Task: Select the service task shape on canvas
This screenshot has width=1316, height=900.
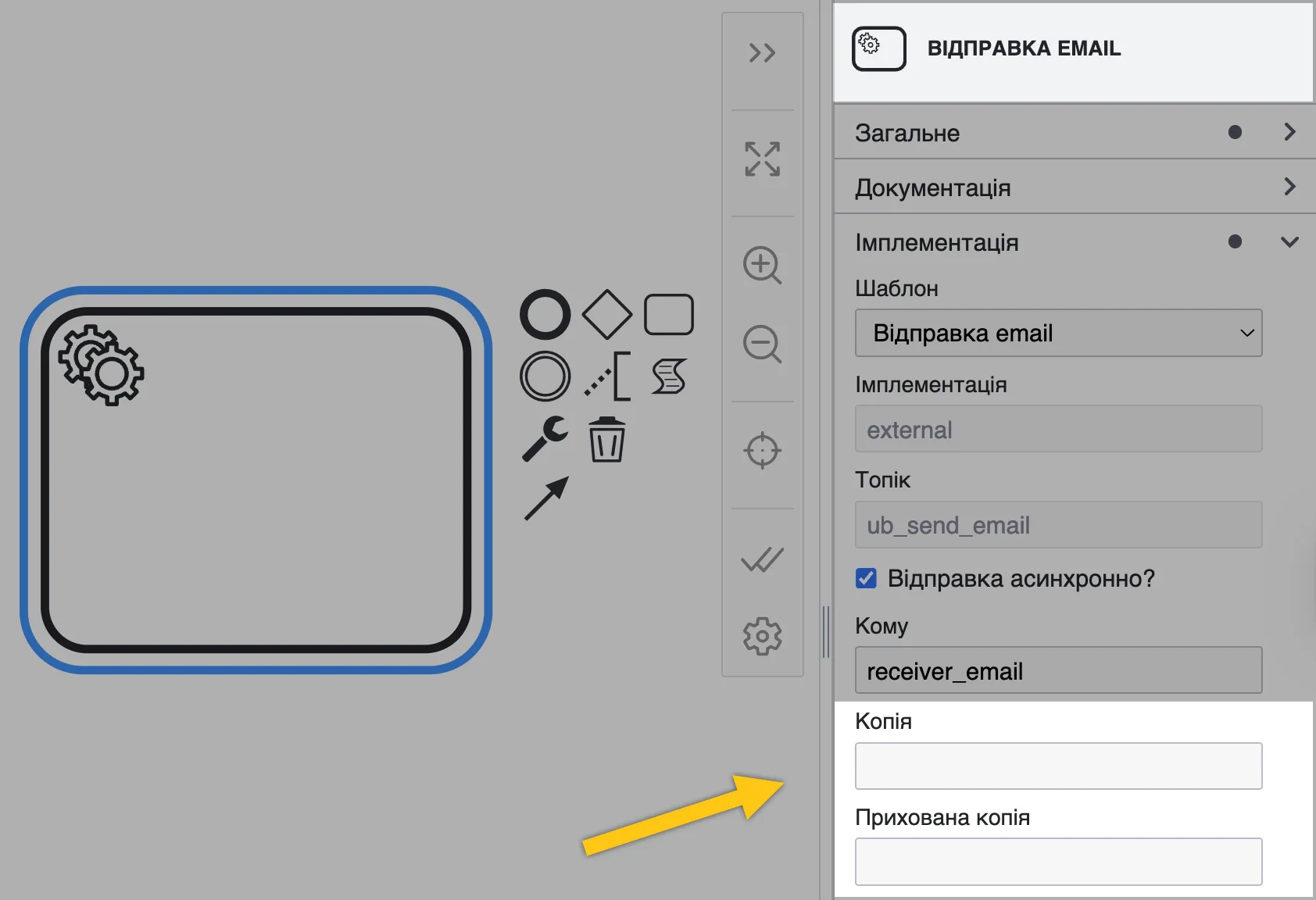Action: point(256,480)
